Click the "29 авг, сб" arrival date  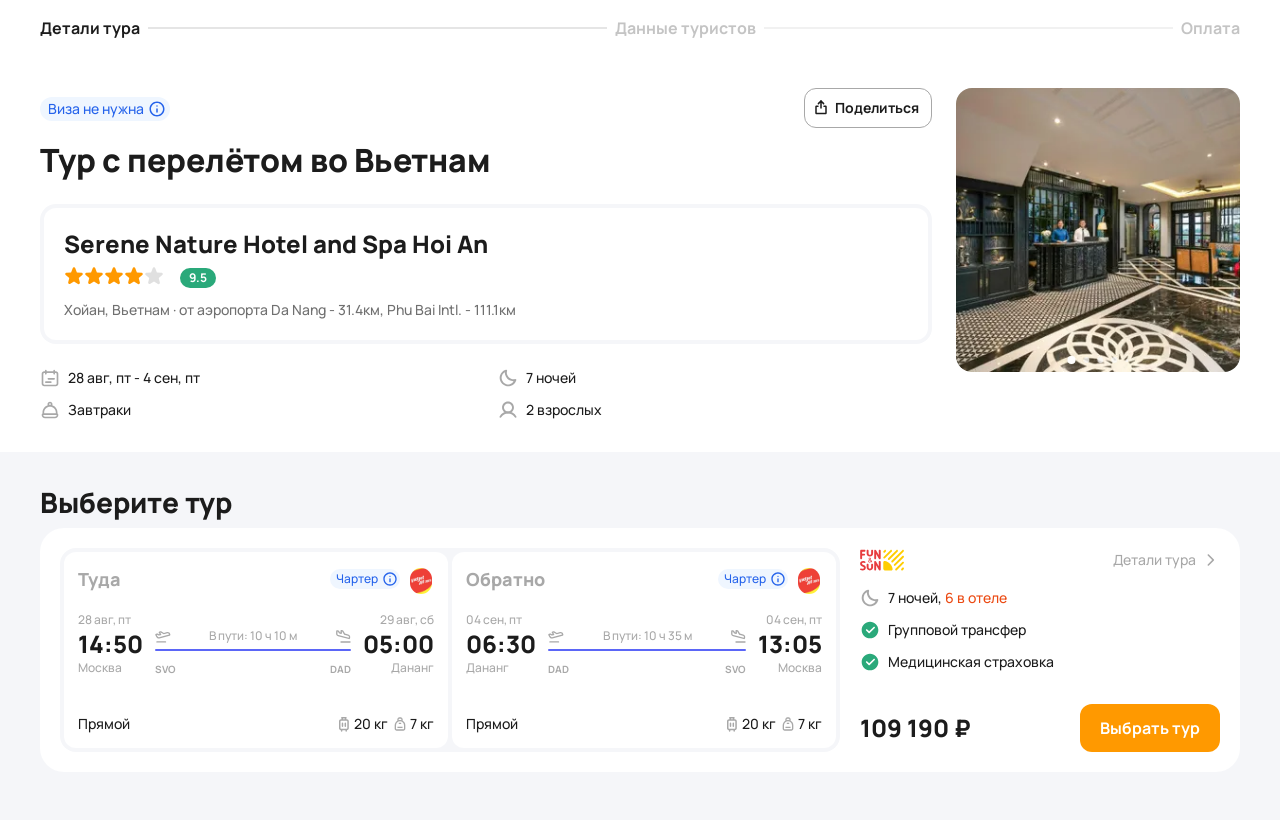(407, 620)
